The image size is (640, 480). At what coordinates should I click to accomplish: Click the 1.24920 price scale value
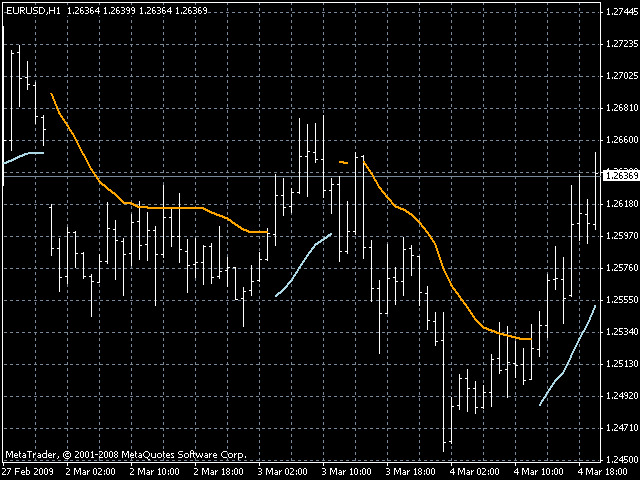pyautogui.click(x=622, y=396)
